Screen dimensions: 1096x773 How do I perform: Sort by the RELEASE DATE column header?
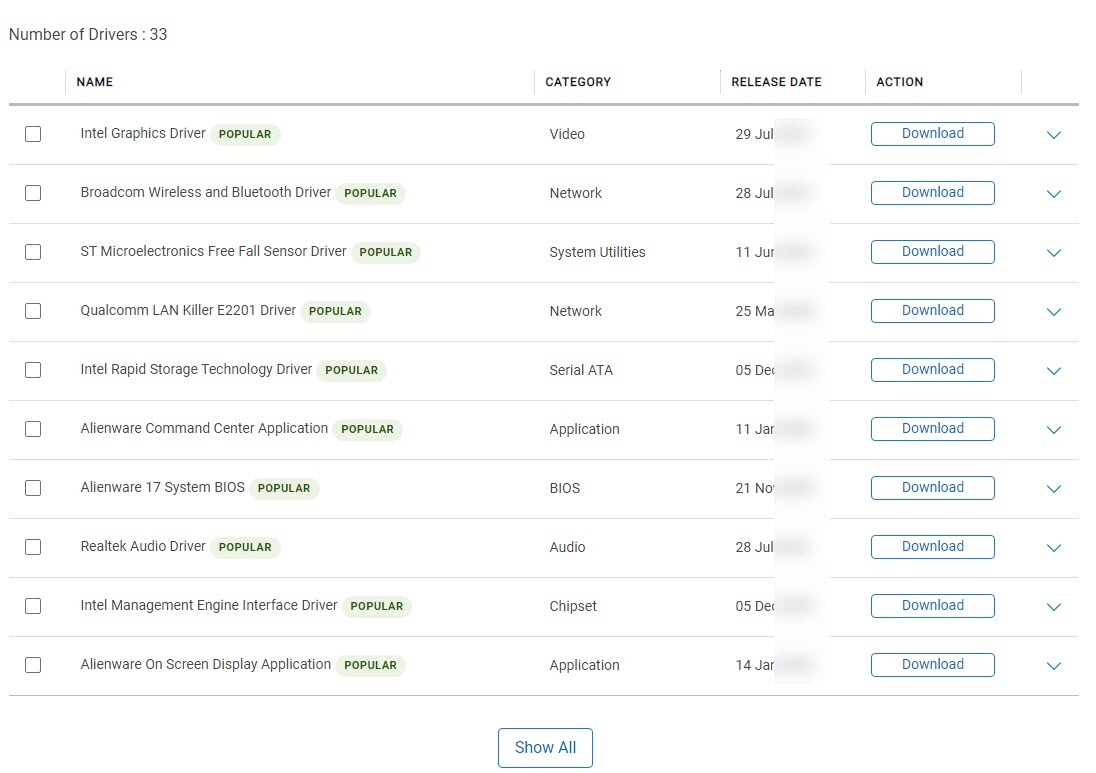tap(777, 82)
